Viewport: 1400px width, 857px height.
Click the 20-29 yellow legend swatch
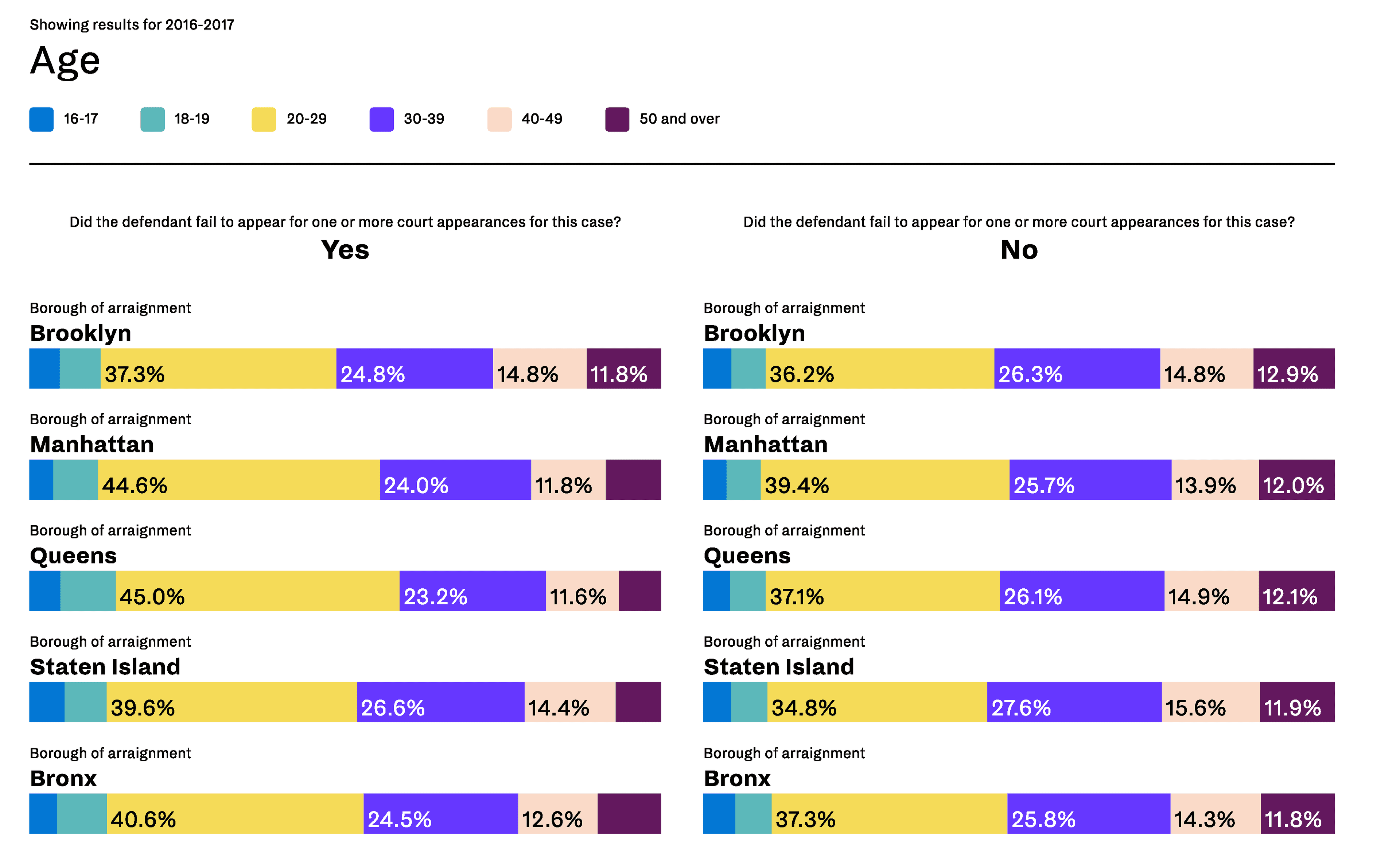click(264, 119)
